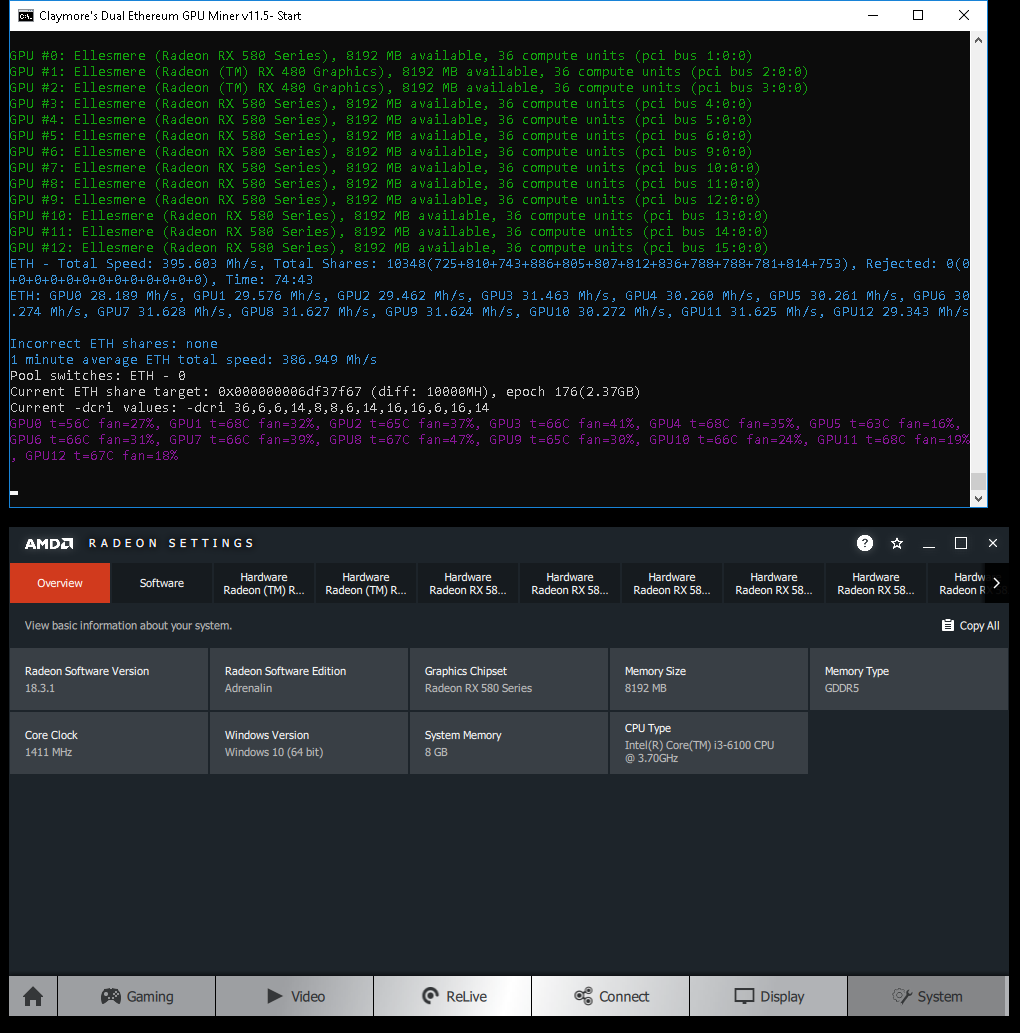Click the 'Pool switches: ETH - 0' line
The image size is (1020, 1033).
[x=98, y=376]
